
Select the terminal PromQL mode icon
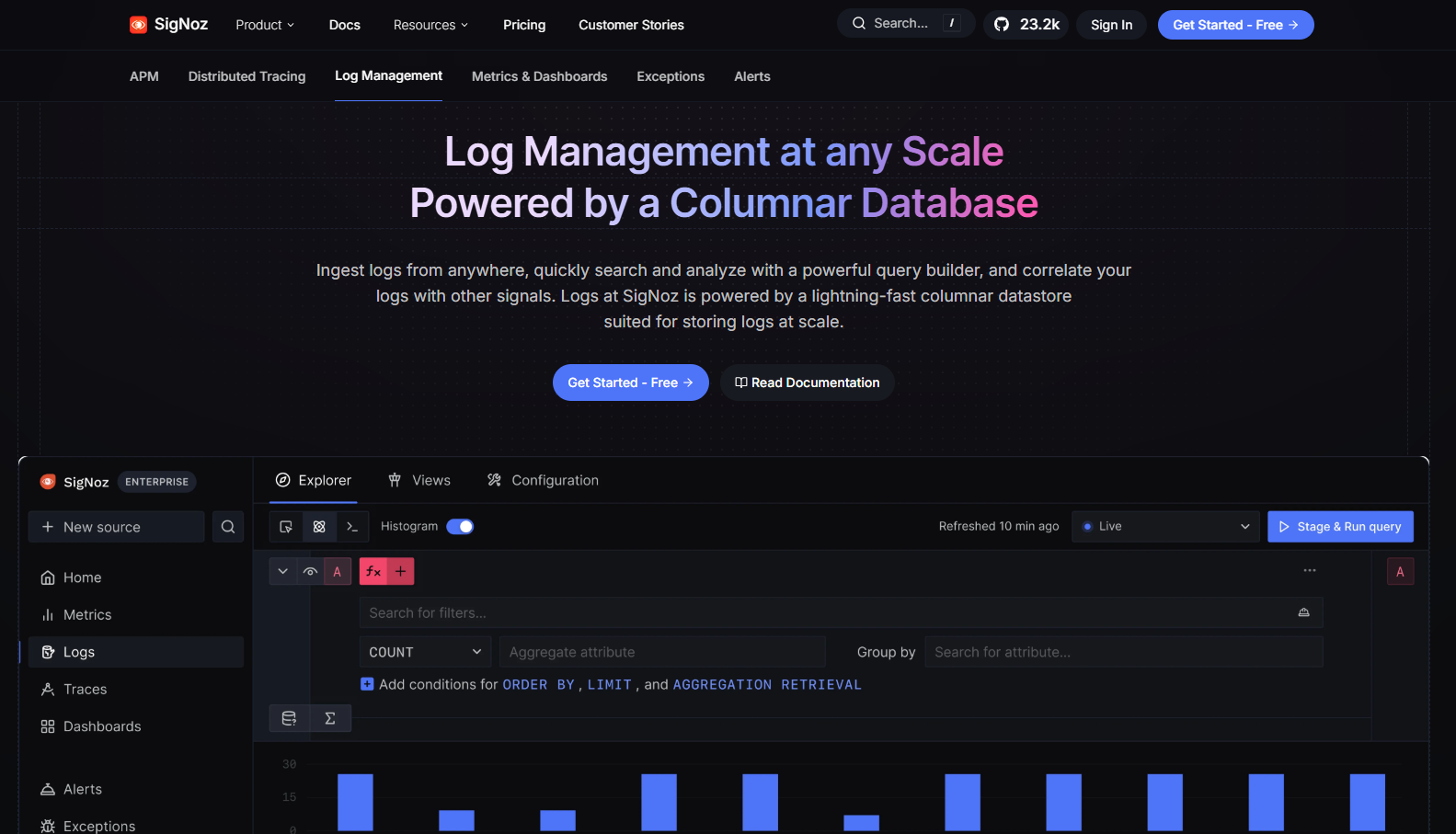[x=352, y=527]
